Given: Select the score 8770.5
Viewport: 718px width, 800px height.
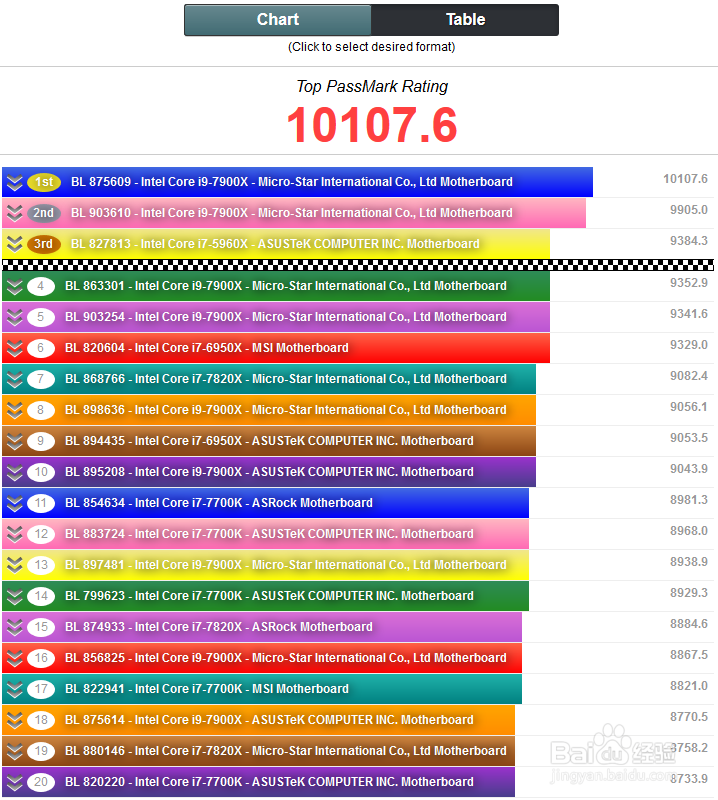Looking at the screenshot, I should click(x=689, y=717).
